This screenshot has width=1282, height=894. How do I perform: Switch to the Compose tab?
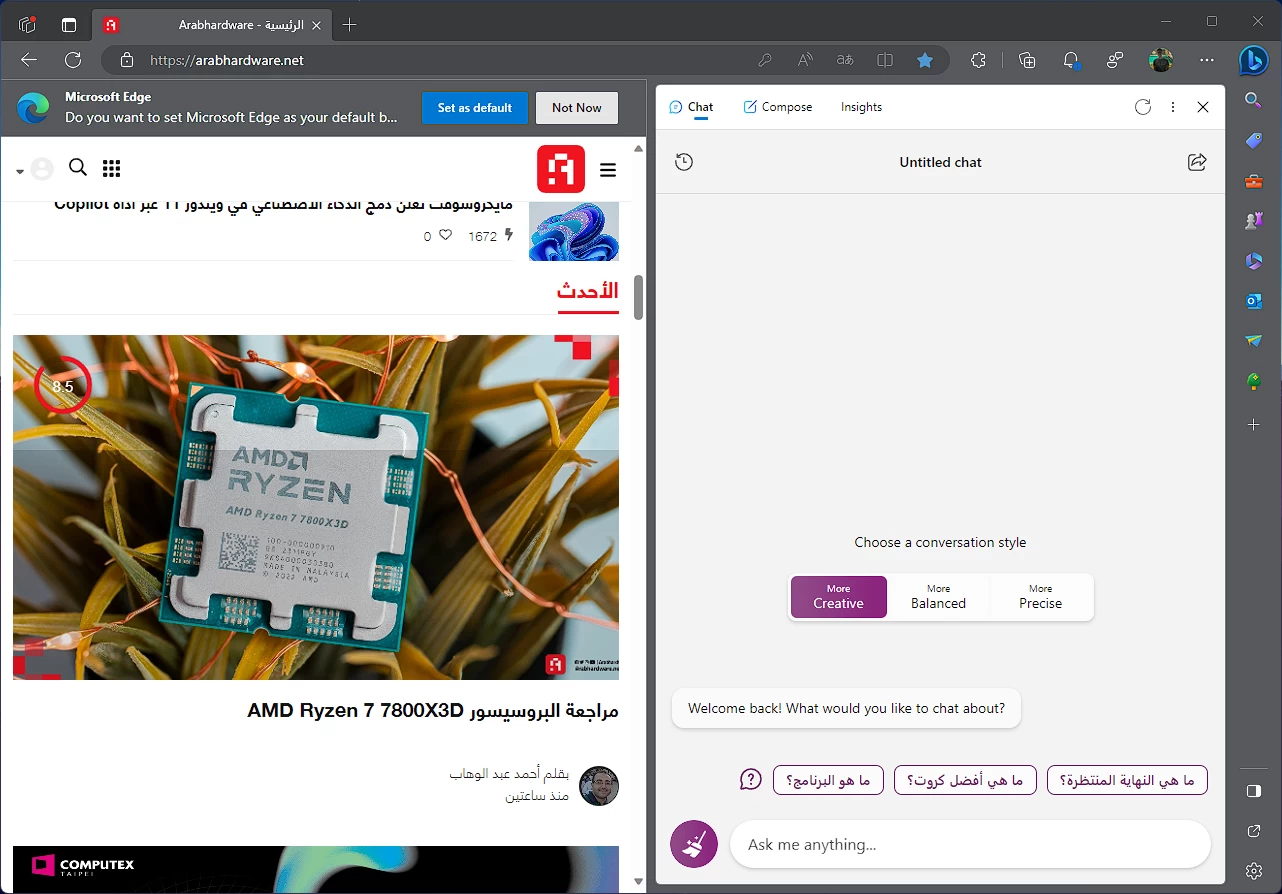(x=778, y=107)
